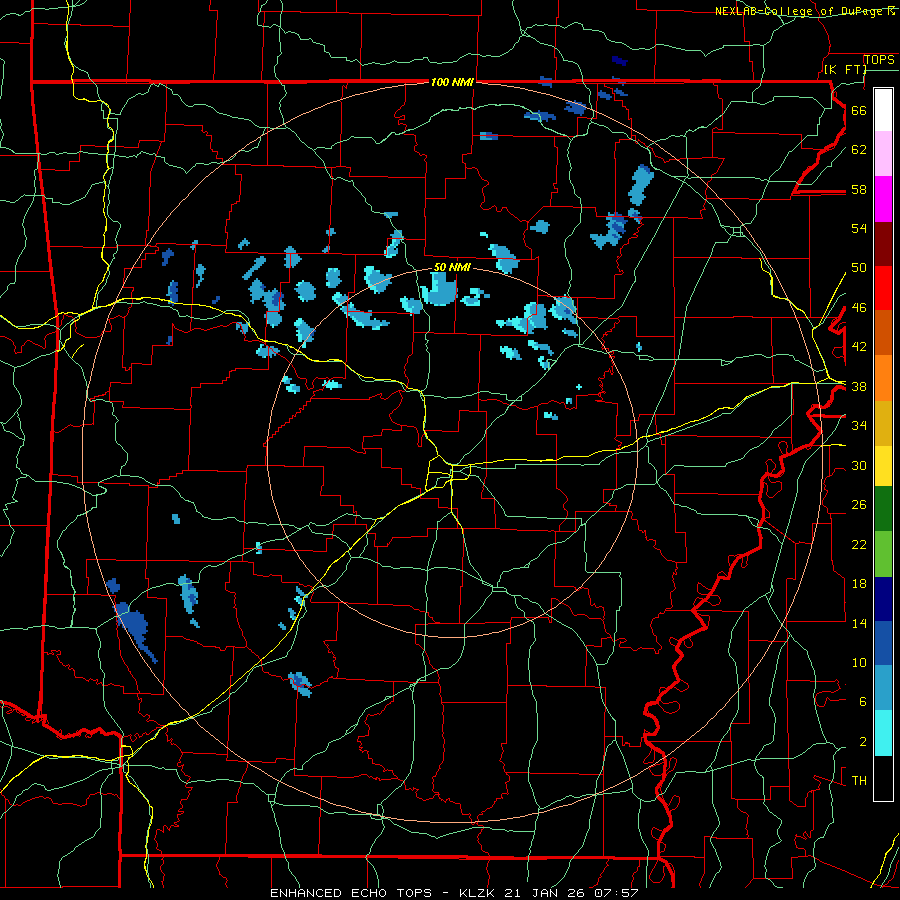
Task: Click the "6" legend value
Action: point(863,701)
